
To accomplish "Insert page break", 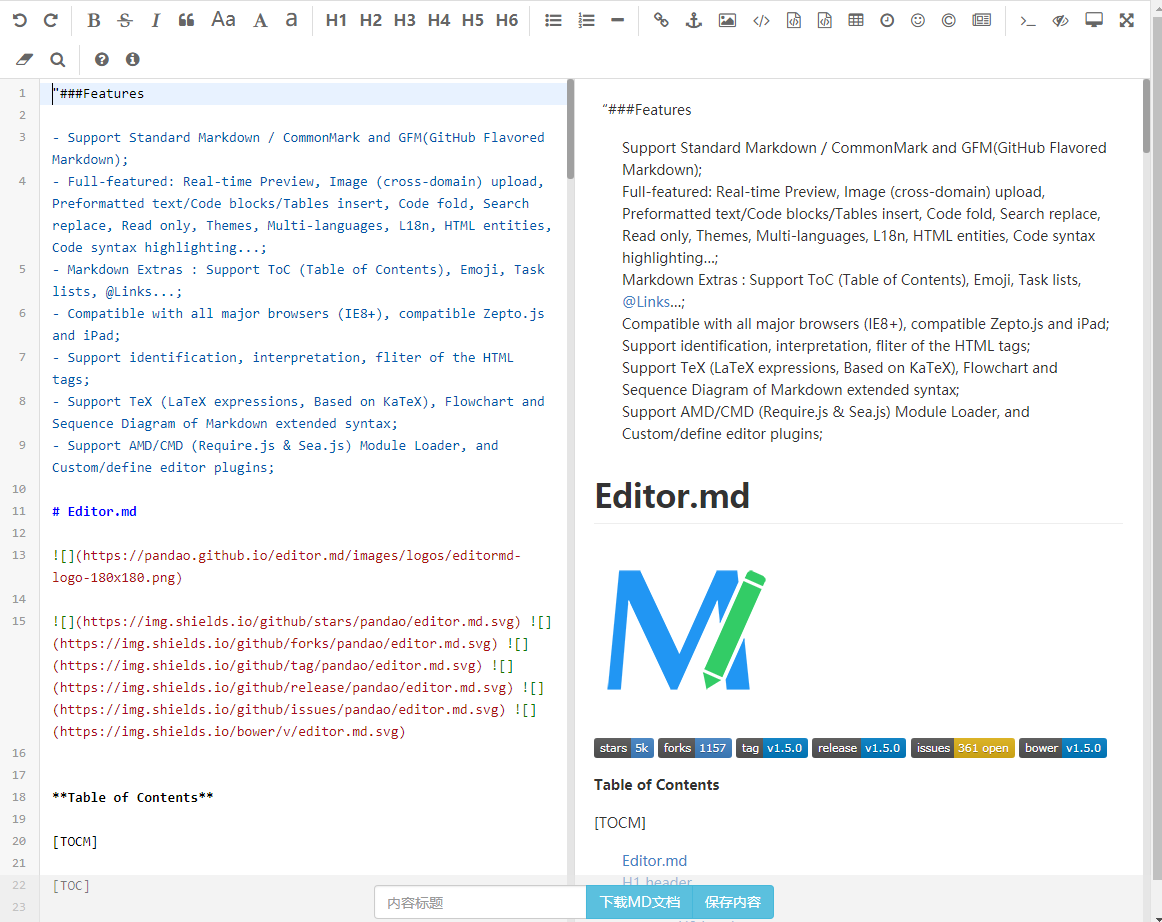I will click(x=982, y=20).
